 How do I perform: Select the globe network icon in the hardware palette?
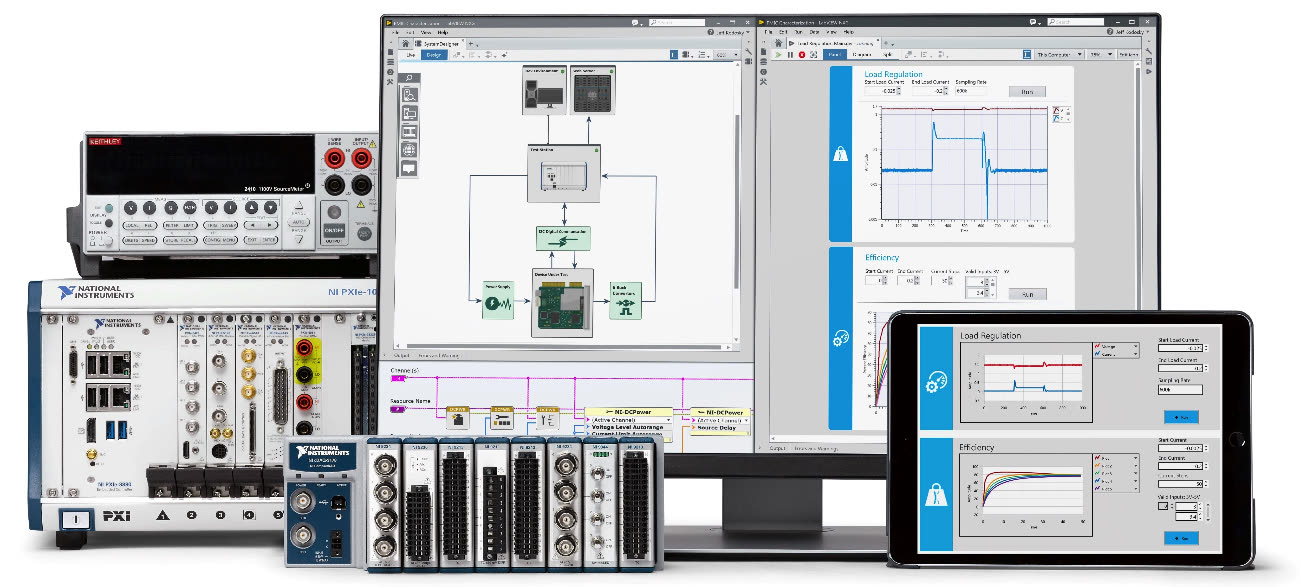(409, 150)
